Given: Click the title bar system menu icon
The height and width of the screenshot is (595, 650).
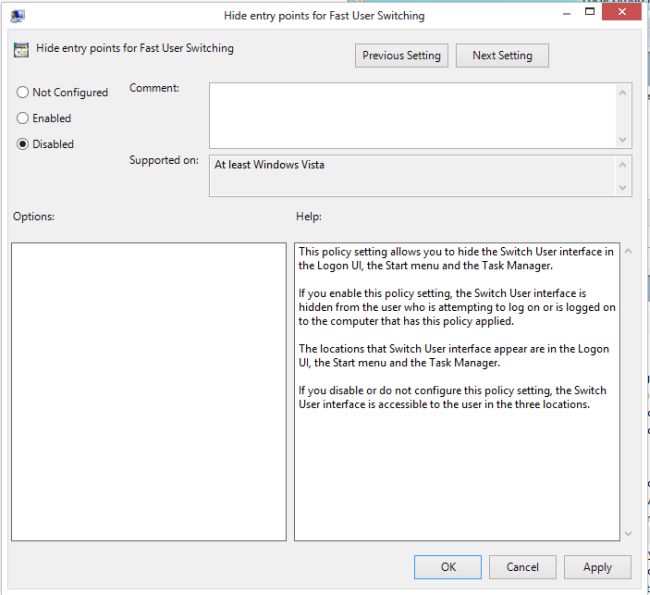Looking at the screenshot, I should pyautogui.click(x=18, y=16).
